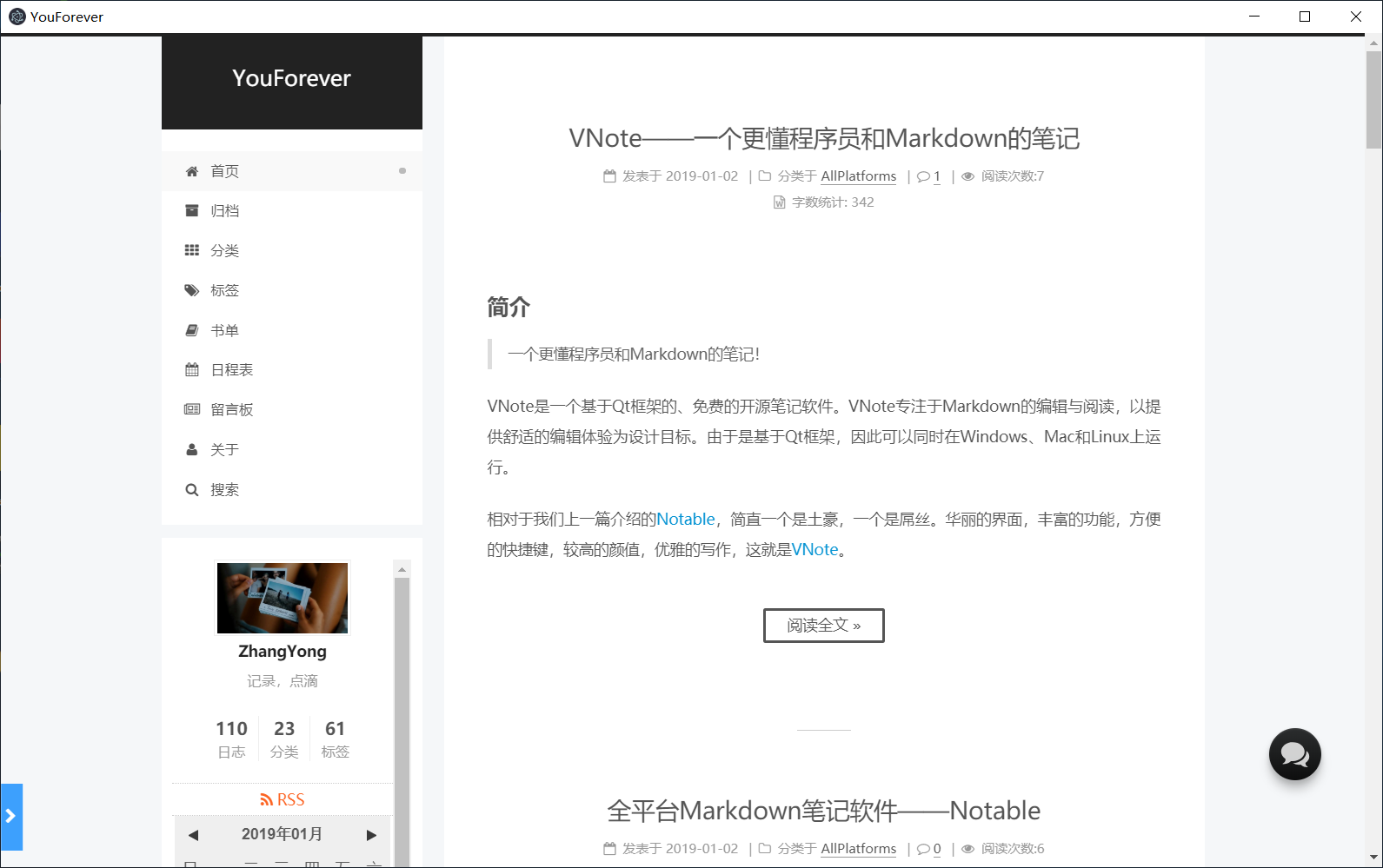
Task: Open the 日程表 menu item
Action: click(x=292, y=369)
